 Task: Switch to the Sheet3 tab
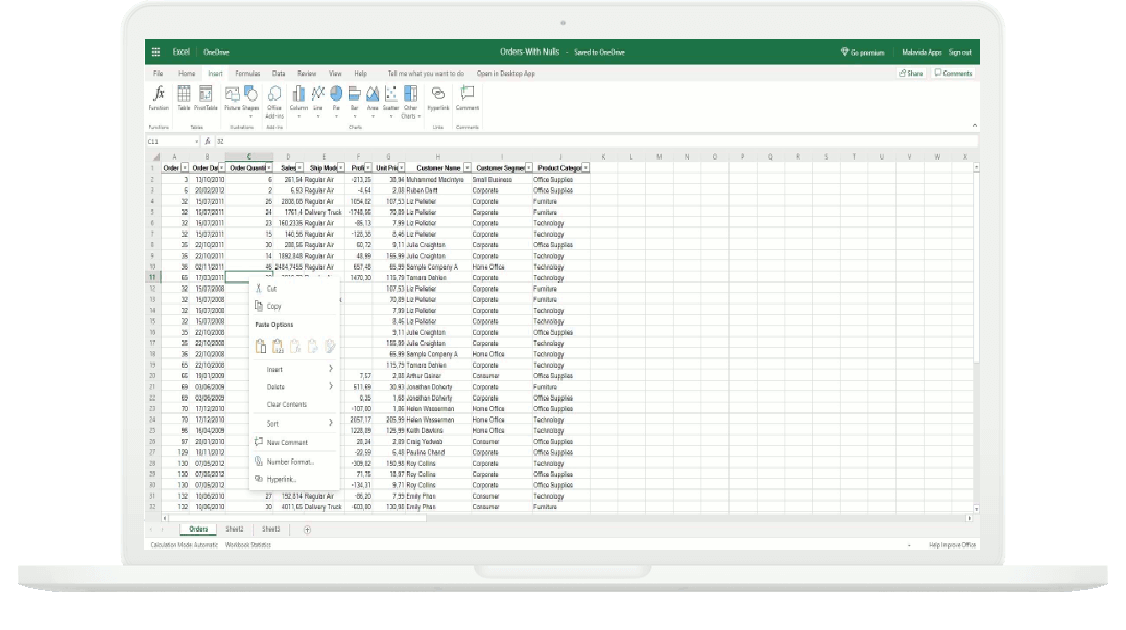coord(271,529)
